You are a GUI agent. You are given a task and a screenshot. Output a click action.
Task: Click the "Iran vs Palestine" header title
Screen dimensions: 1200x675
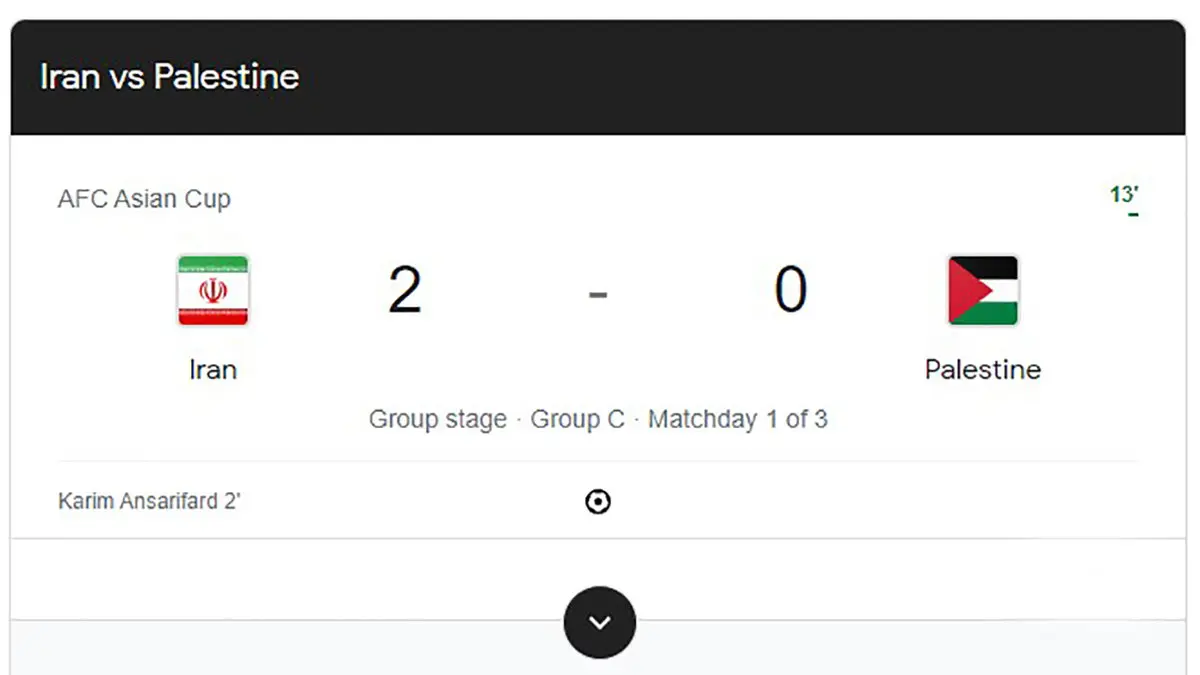[x=169, y=77]
